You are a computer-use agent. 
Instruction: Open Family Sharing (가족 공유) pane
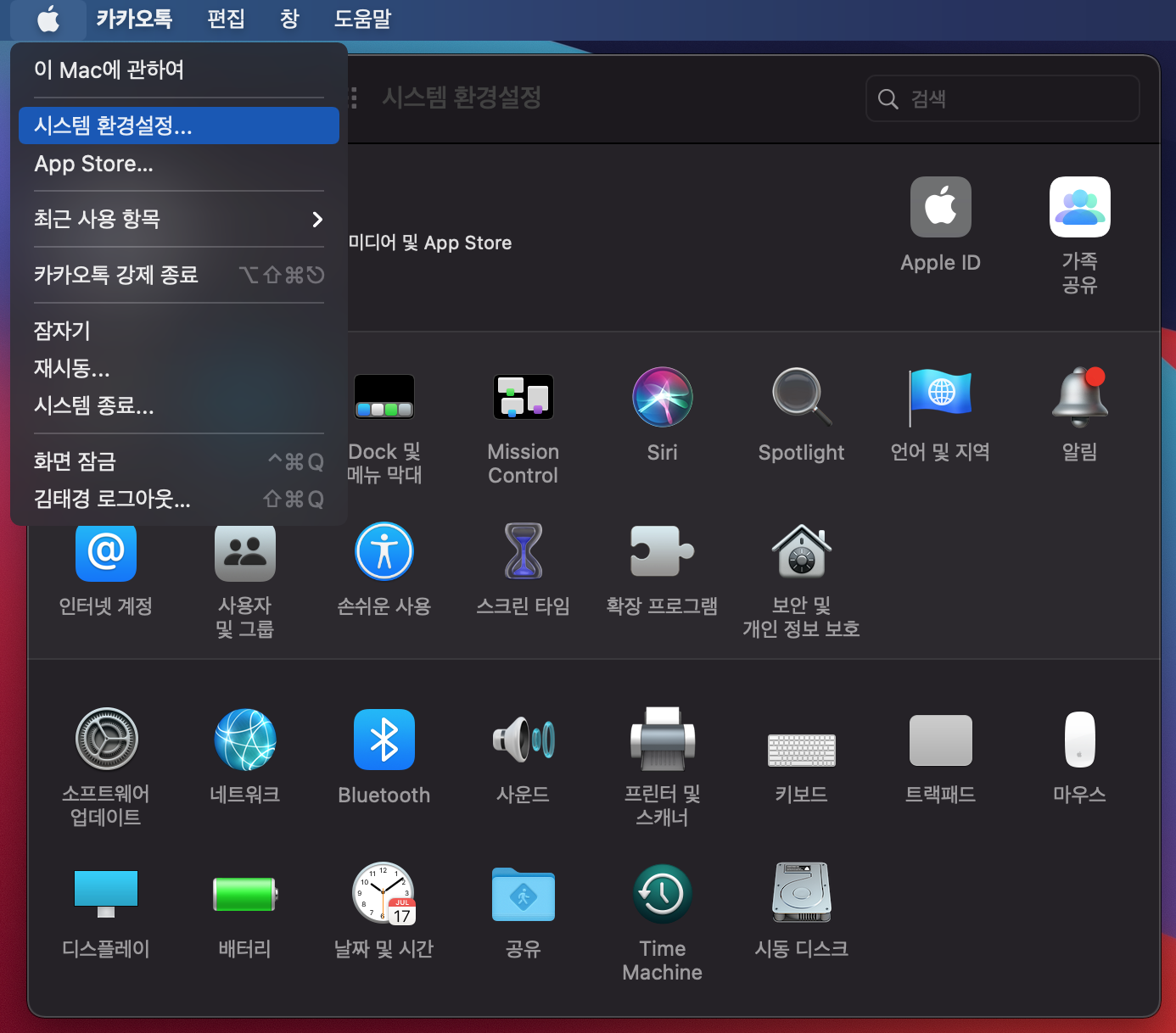pyautogui.click(x=1079, y=235)
